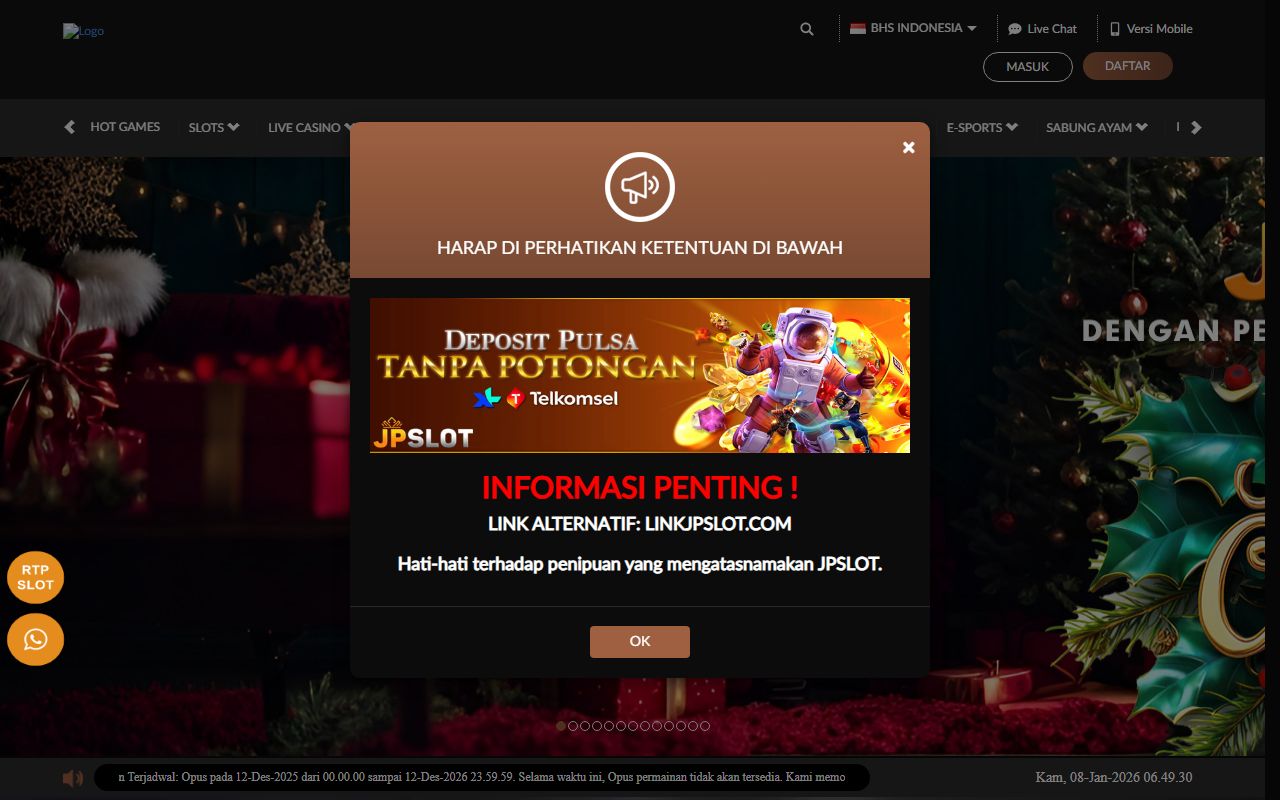Viewport: 1280px width, 800px height.
Task: Expand the Slots menu
Action: [x=214, y=127]
